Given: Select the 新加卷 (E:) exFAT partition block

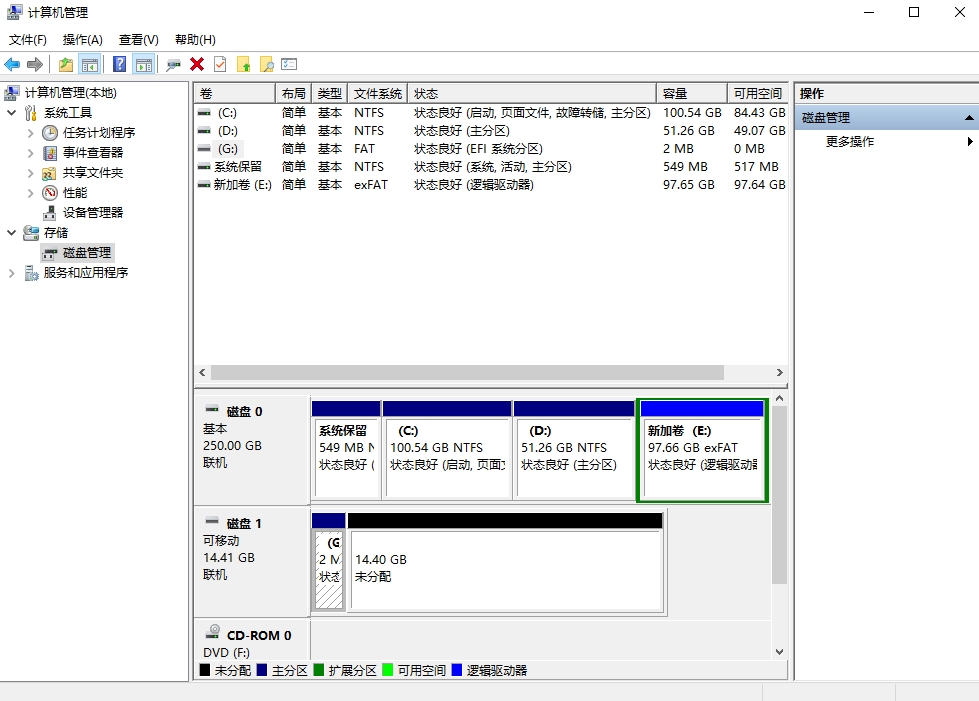Looking at the screenshot, I should [x=702, y=451].
